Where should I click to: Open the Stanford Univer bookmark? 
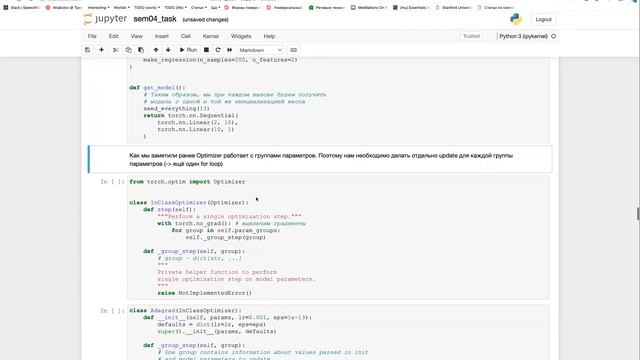coord(453,7)
